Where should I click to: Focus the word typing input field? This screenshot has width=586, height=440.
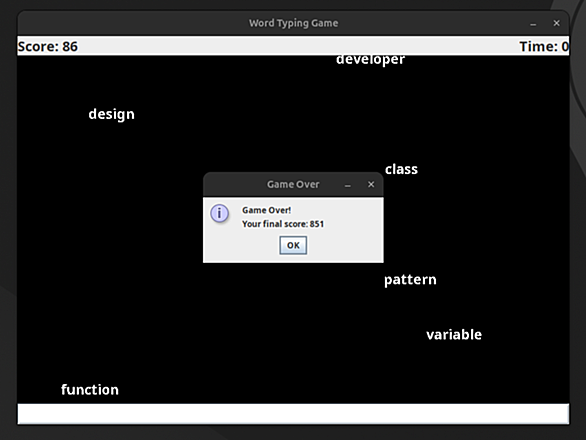tap(293, 414)
